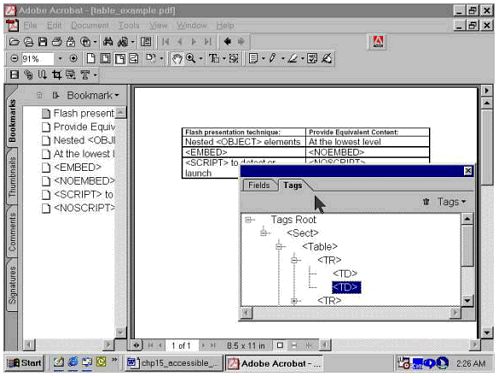Screen dimensions: 499x376
Task: Select the Pencil tool
Action: (272, 59)
